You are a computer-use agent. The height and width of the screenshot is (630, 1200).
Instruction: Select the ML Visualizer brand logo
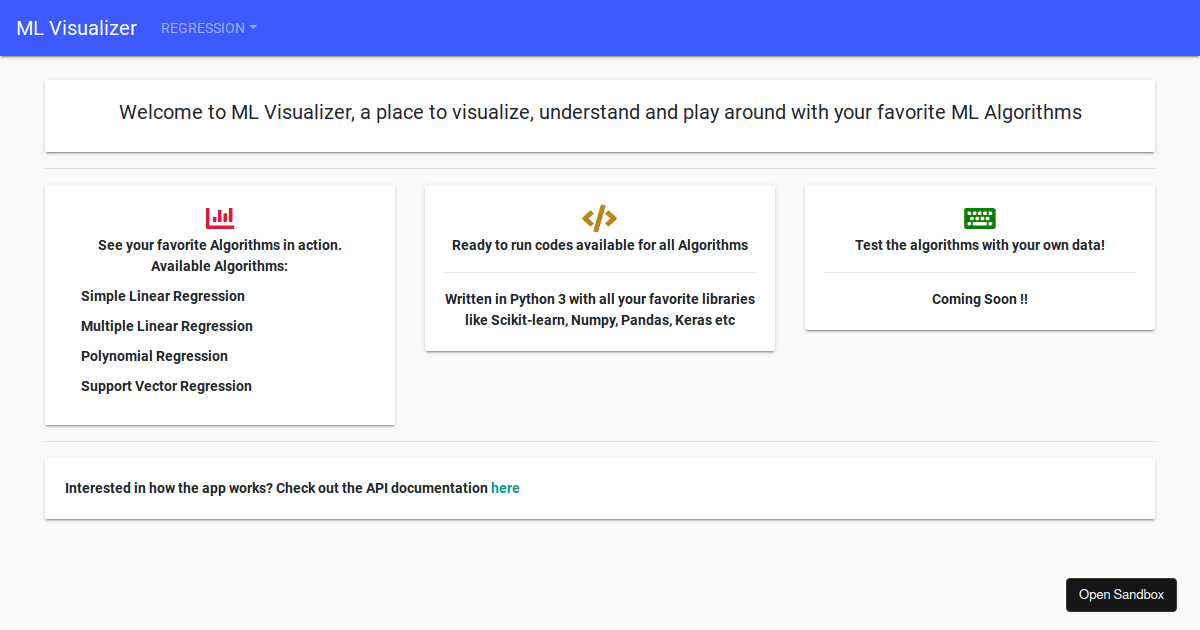pos(75,28)
